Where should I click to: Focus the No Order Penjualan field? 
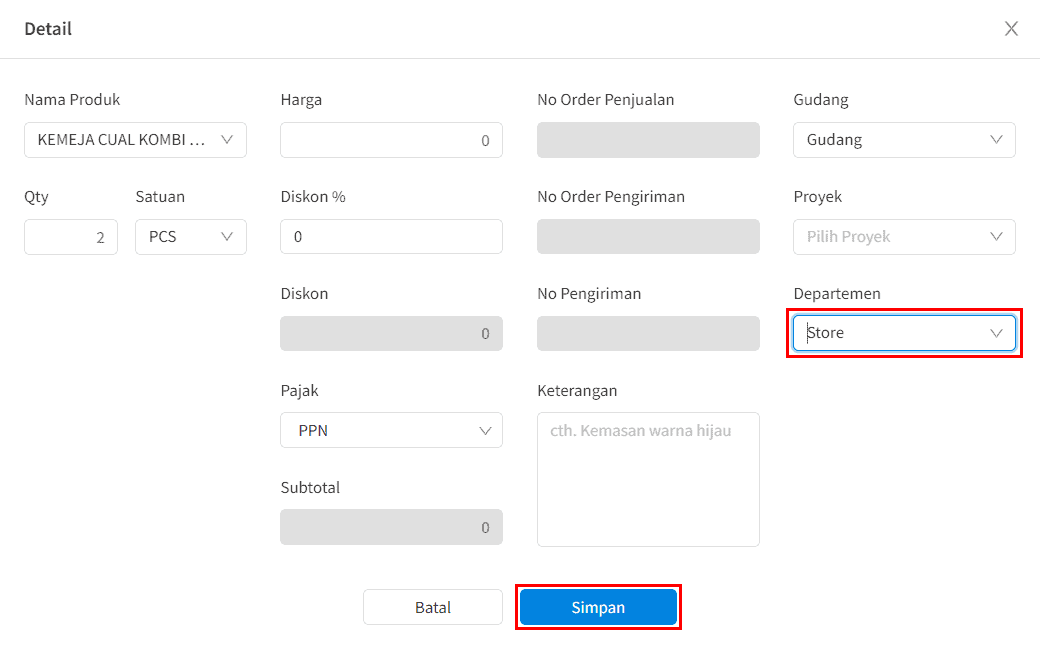(x=648, y=140)
